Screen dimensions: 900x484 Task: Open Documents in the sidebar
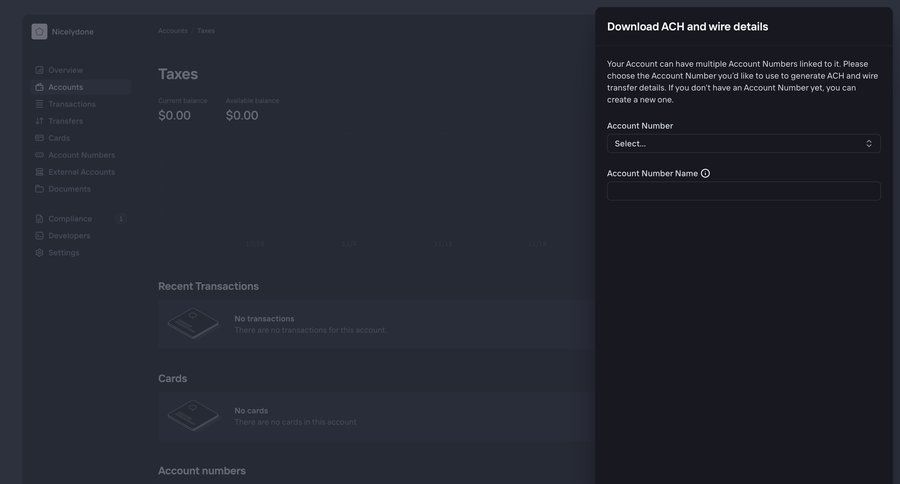[69, 189]
